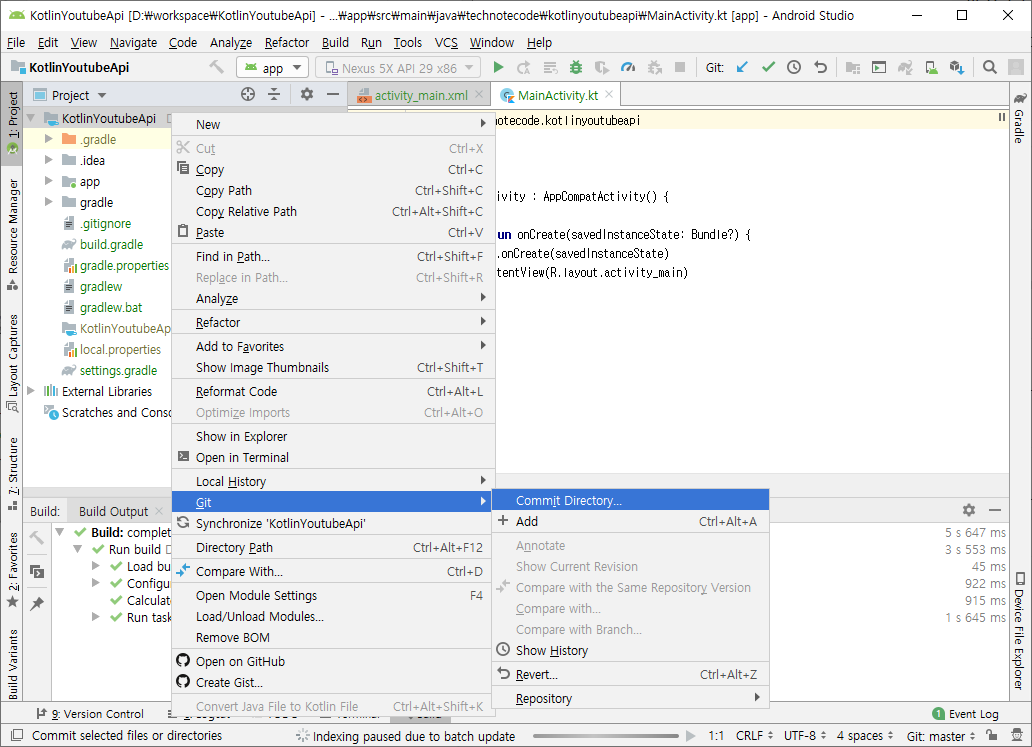Open Git history clock icon
This screenshot has width=1032, height=747.
click(x=794, y=67)
